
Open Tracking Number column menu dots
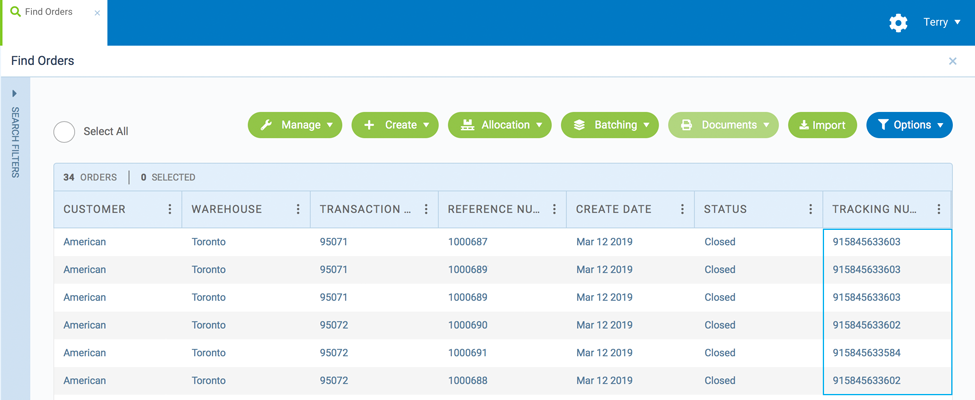(939, 210)
